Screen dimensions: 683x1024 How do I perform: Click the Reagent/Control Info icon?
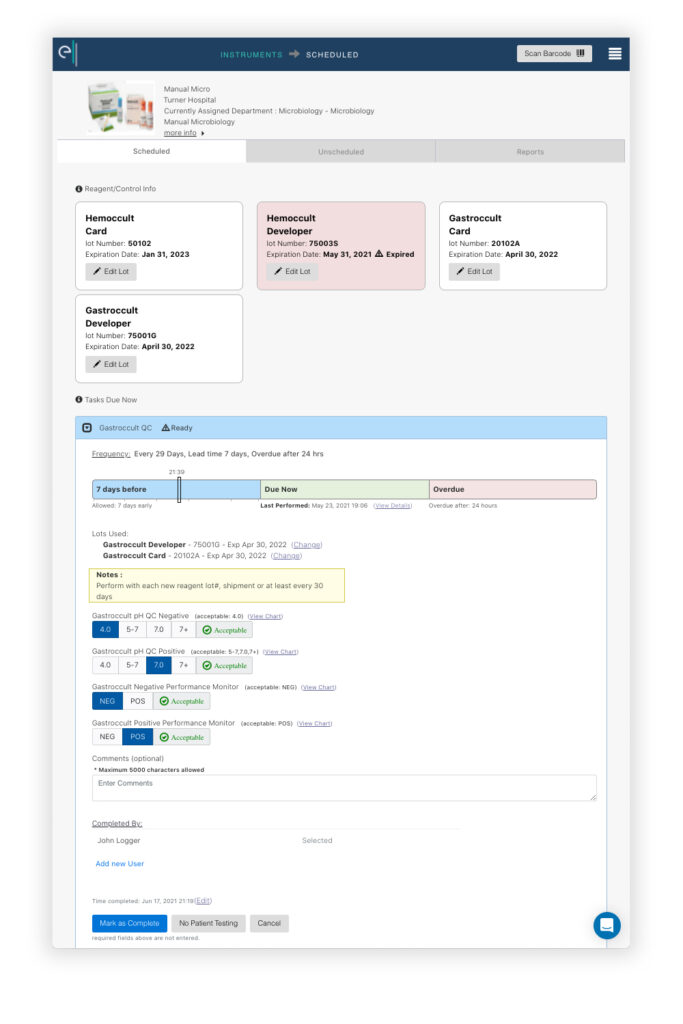pyautogui.click(x=79, y=189)
